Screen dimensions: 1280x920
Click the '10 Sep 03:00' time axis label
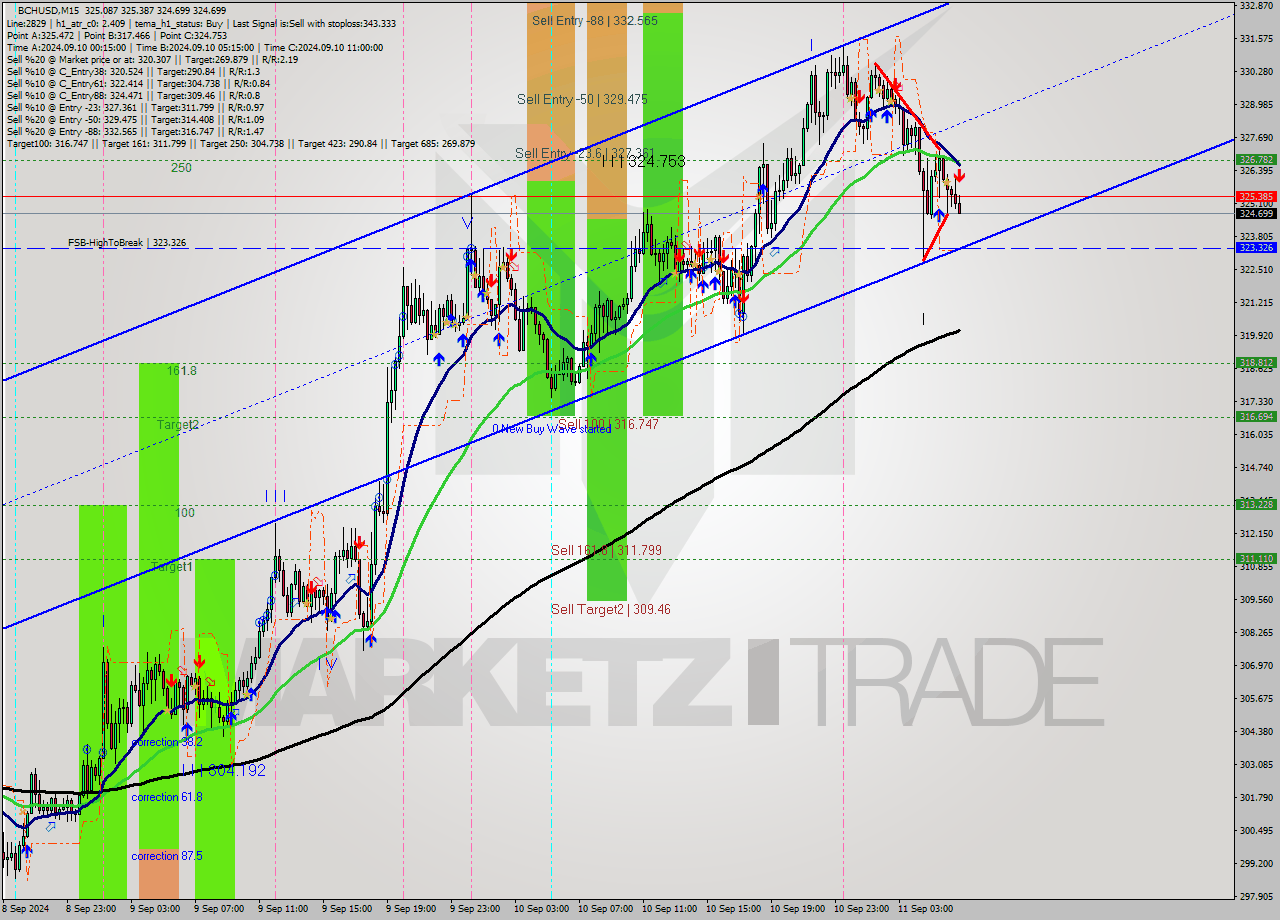coord(539,909)
